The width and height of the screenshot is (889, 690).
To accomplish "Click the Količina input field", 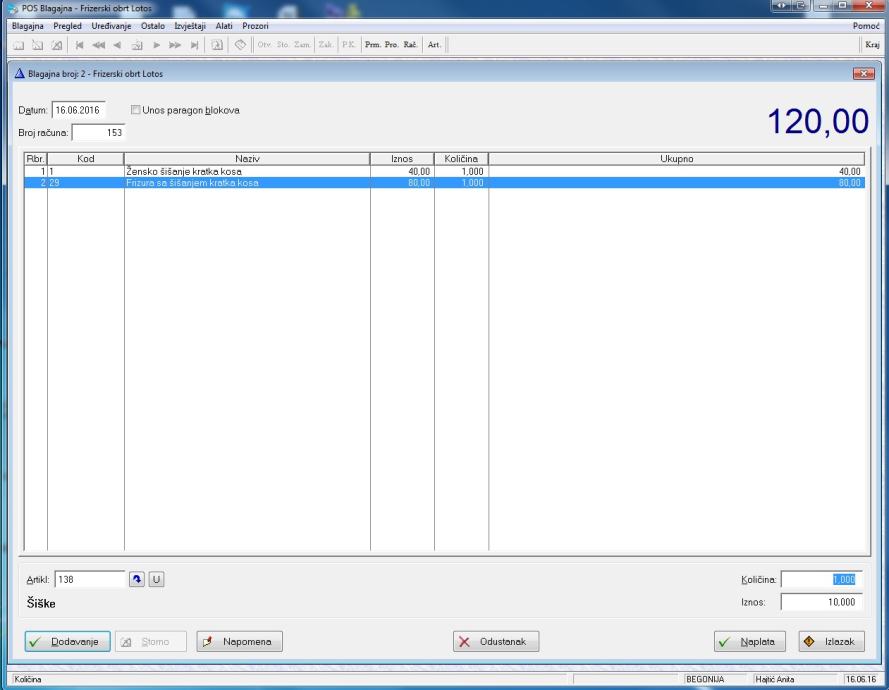I will coord(822,579).
